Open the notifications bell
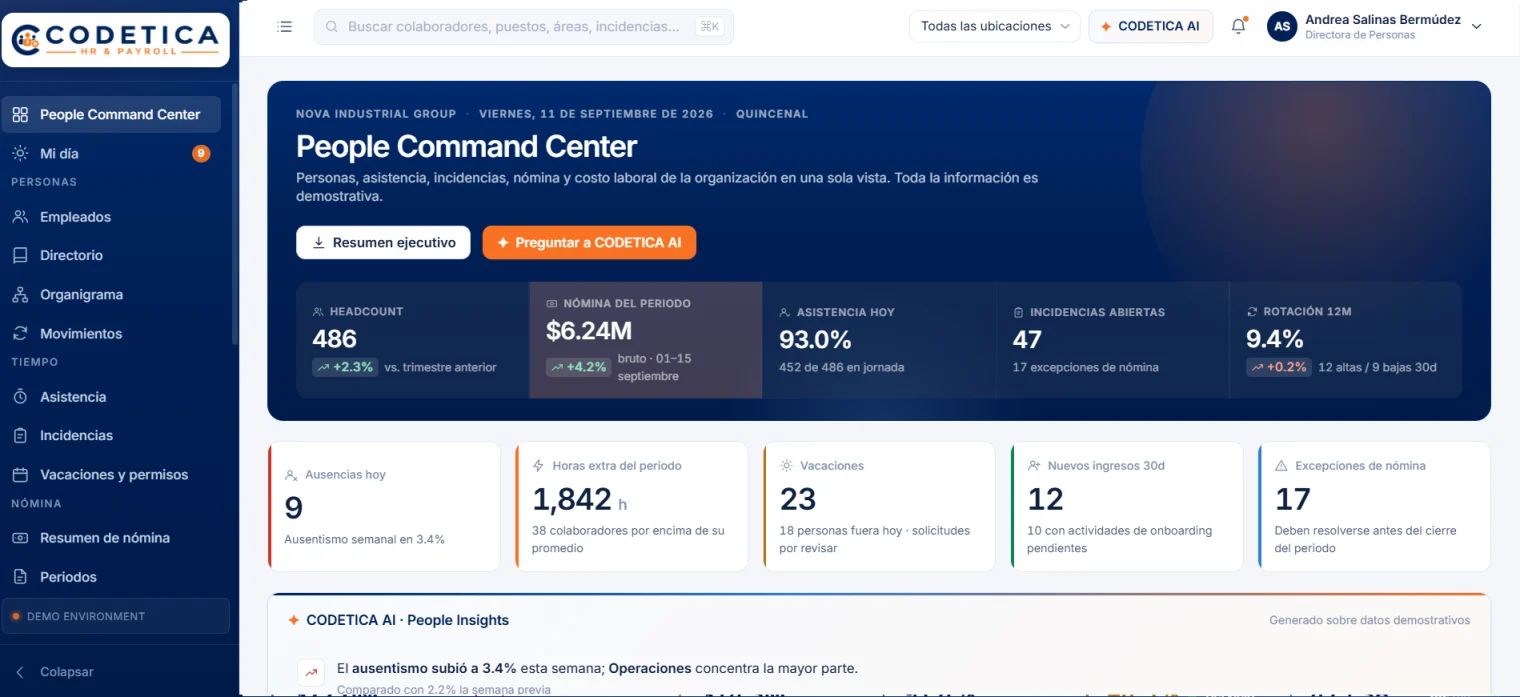This screenshot has height=697, width=1520. pyautogui.click(x=1239, y=27)
